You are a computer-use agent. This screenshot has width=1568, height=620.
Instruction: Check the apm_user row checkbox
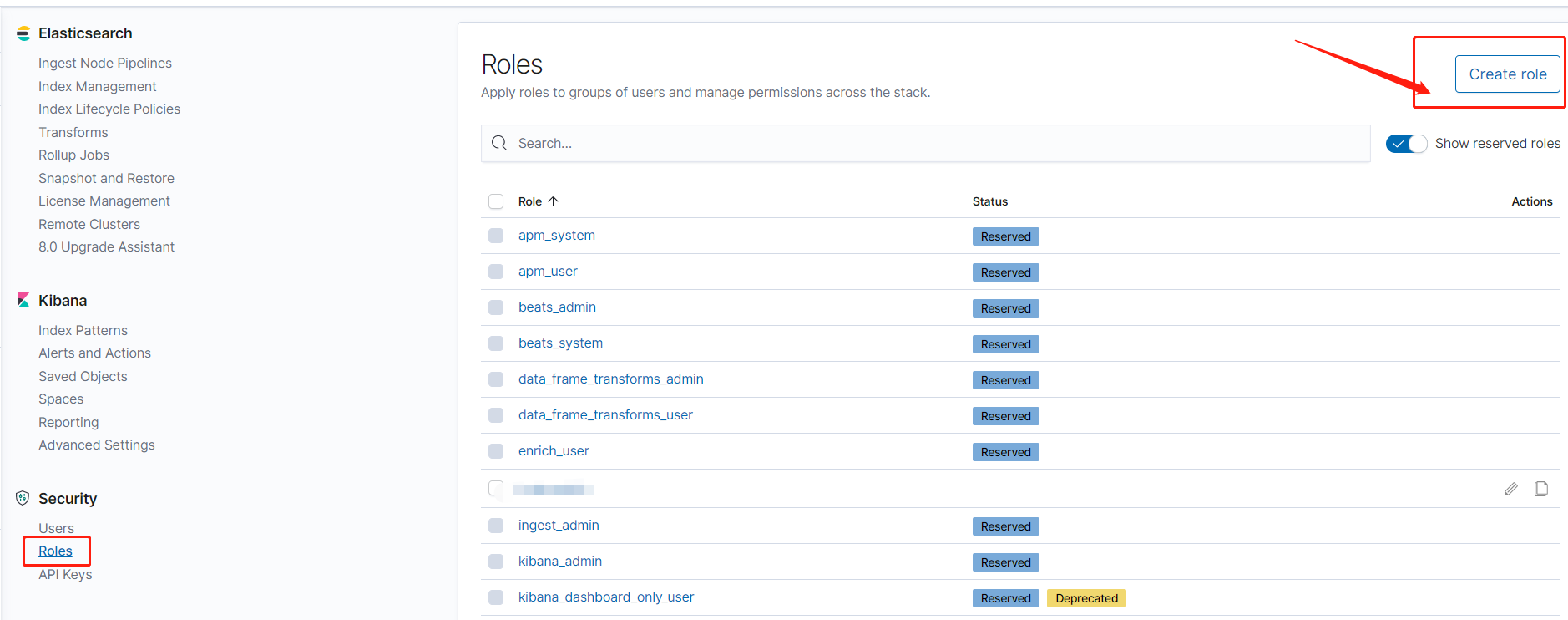tap(496, 272)
